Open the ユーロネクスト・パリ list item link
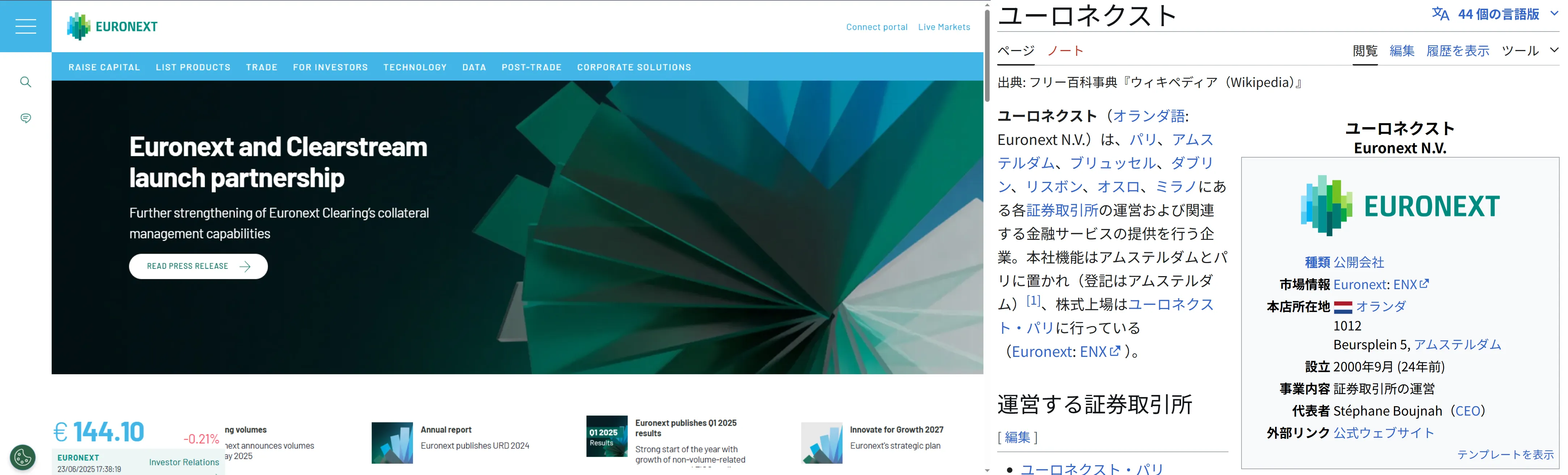 1092,469
